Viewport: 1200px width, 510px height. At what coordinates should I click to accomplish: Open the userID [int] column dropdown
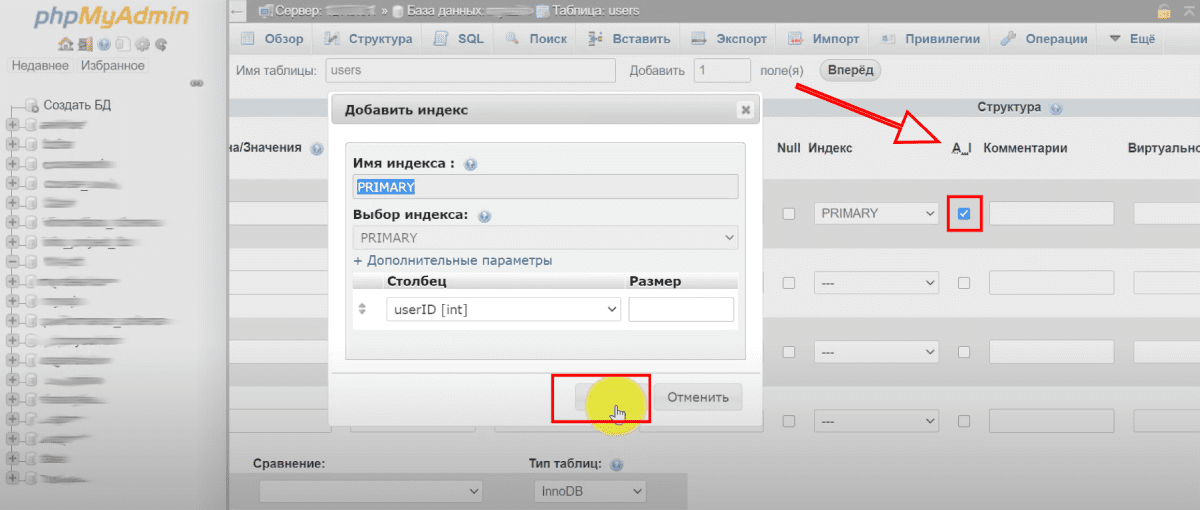(503, 310)
